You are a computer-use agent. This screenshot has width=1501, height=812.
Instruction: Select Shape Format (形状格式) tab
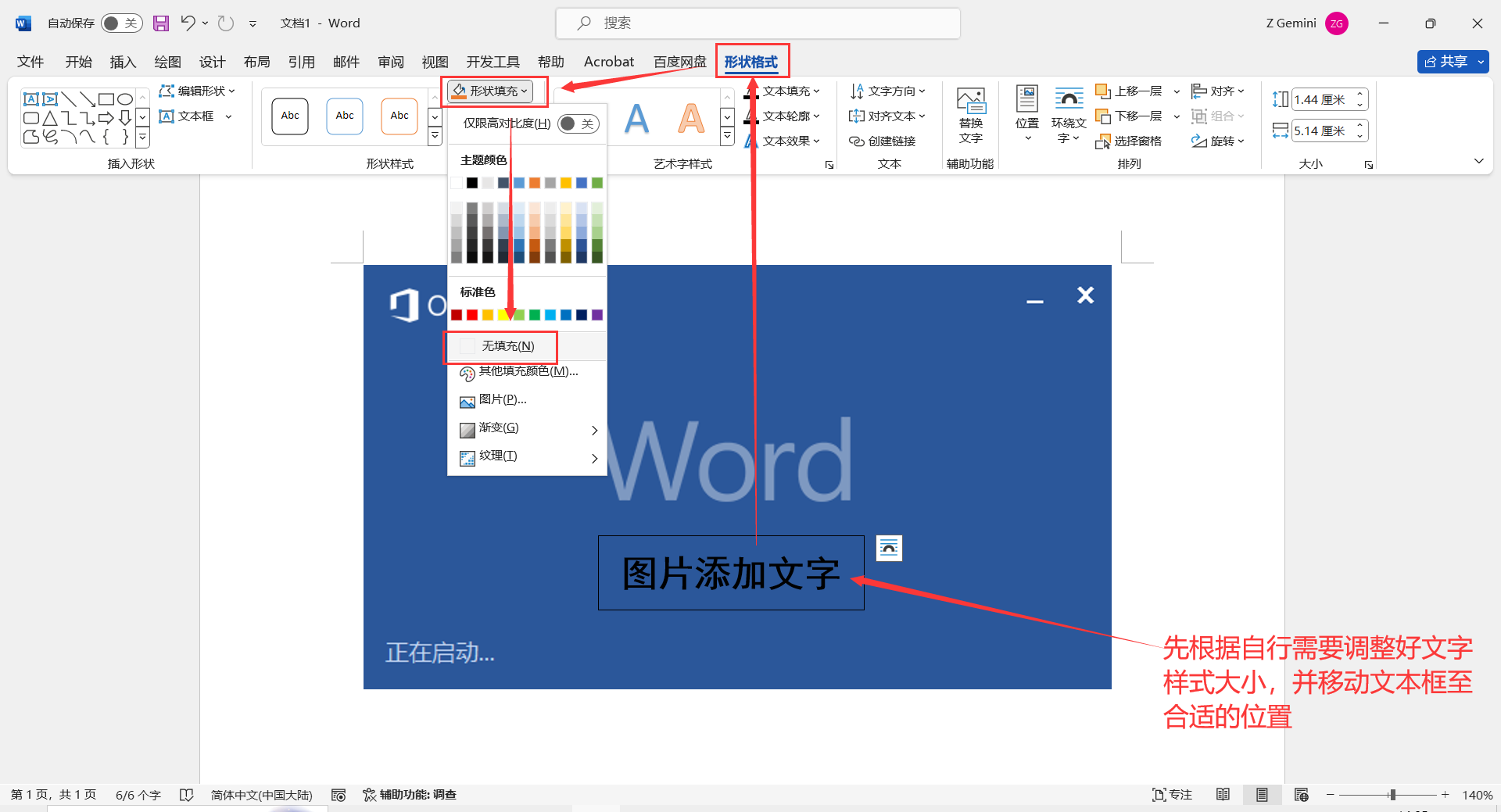pyautogui.click(x=751, y=62)
